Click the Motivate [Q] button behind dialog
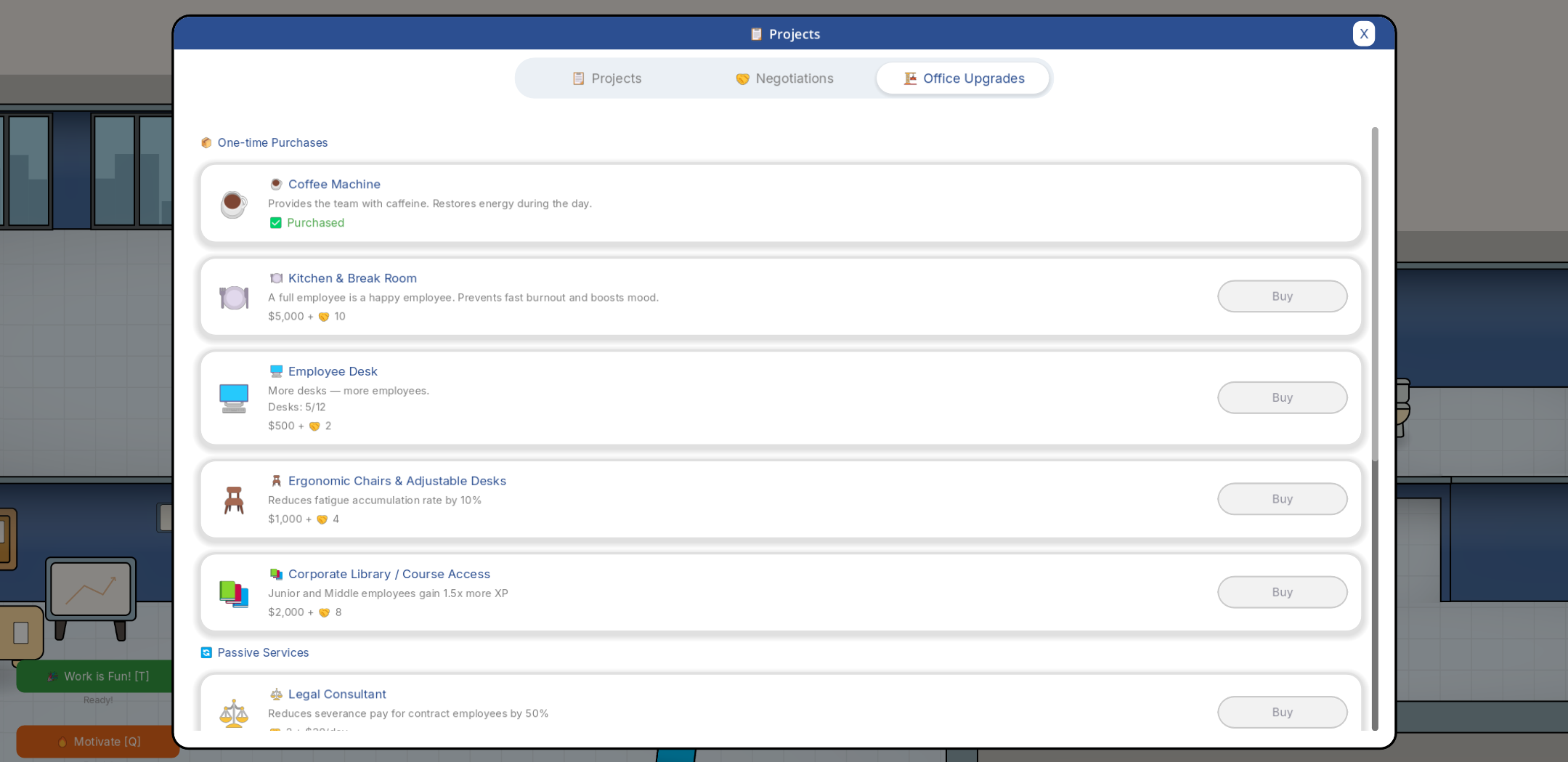Screen dimensions: 1568x762 pyautogui.click(x=97, y=742)
